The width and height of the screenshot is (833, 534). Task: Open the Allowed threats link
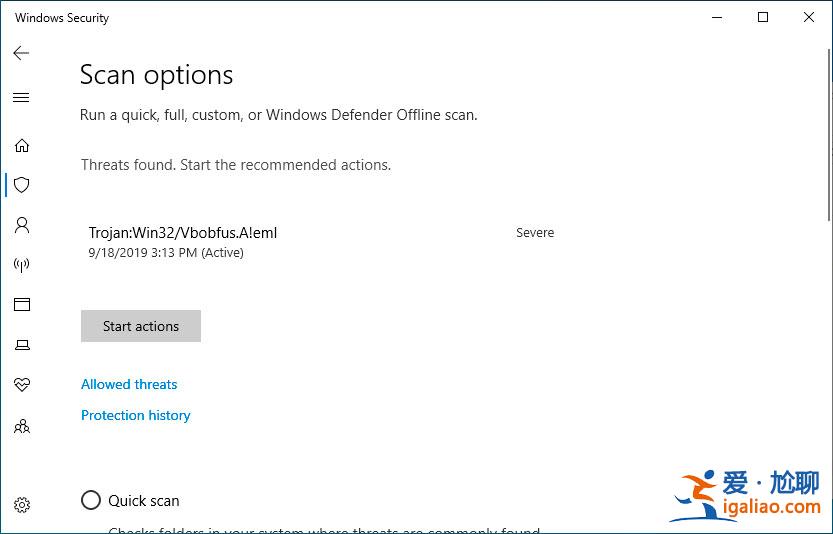click(x=129, y=384)
